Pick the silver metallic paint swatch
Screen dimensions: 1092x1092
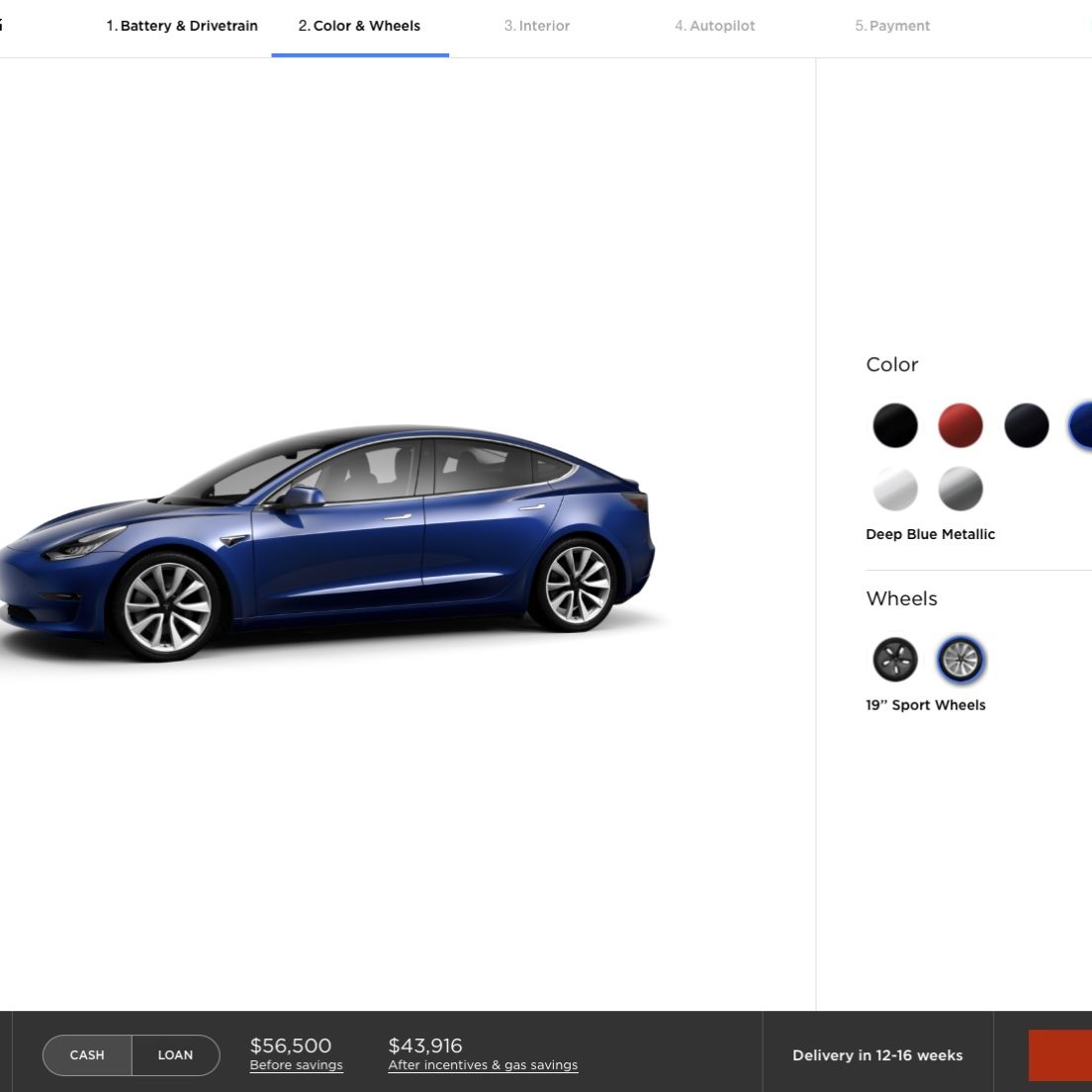[960, 489]
